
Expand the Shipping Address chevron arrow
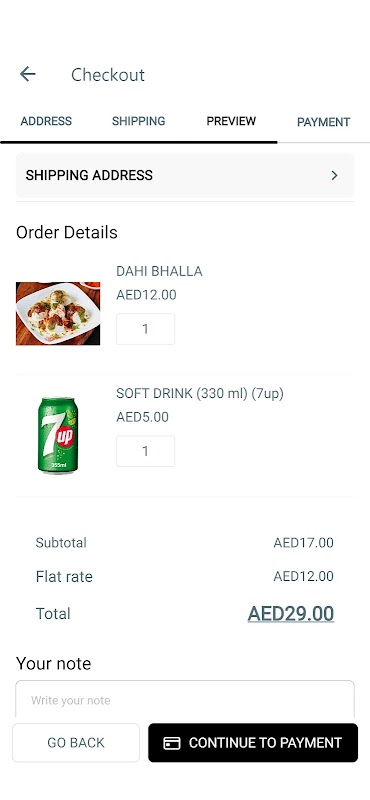[x=334, y=176]
